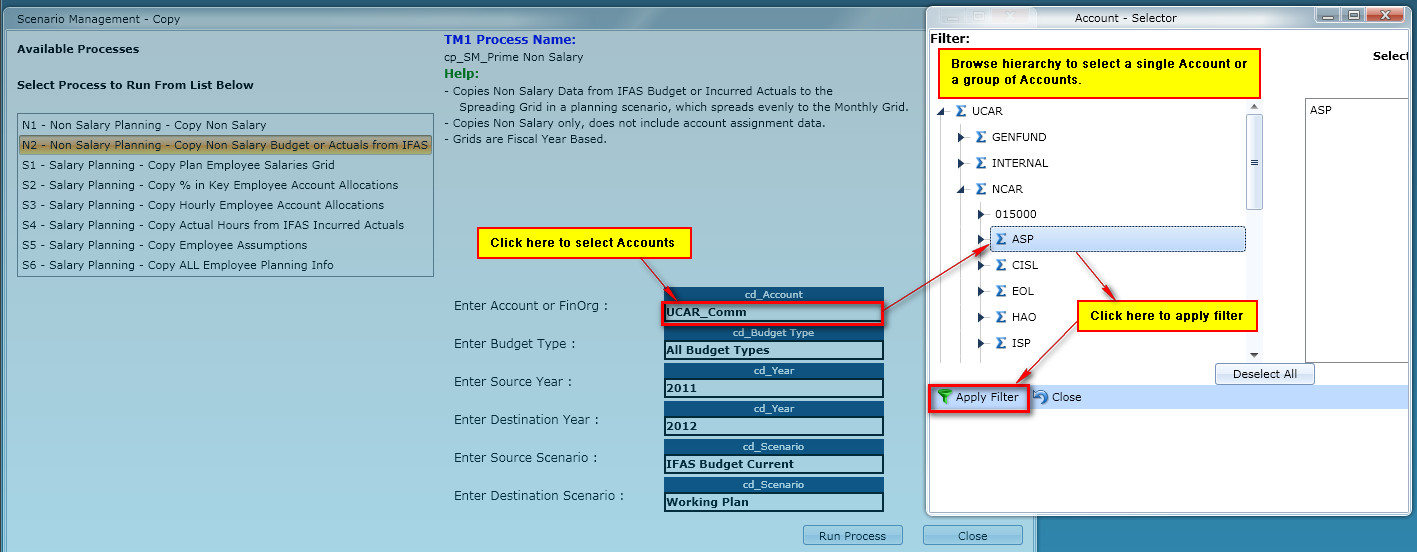Click the sigma icon beside UCAR
Viewport: 1417px width, 552px height.
point(961,111)
